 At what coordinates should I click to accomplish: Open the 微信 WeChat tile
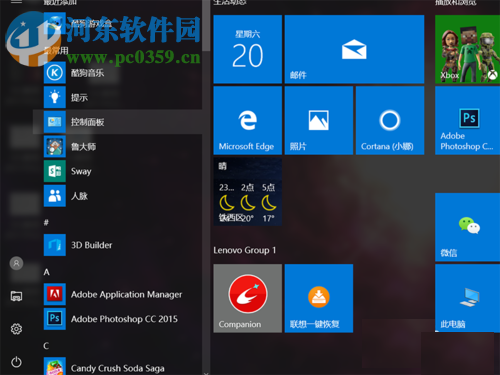[467, 227]
